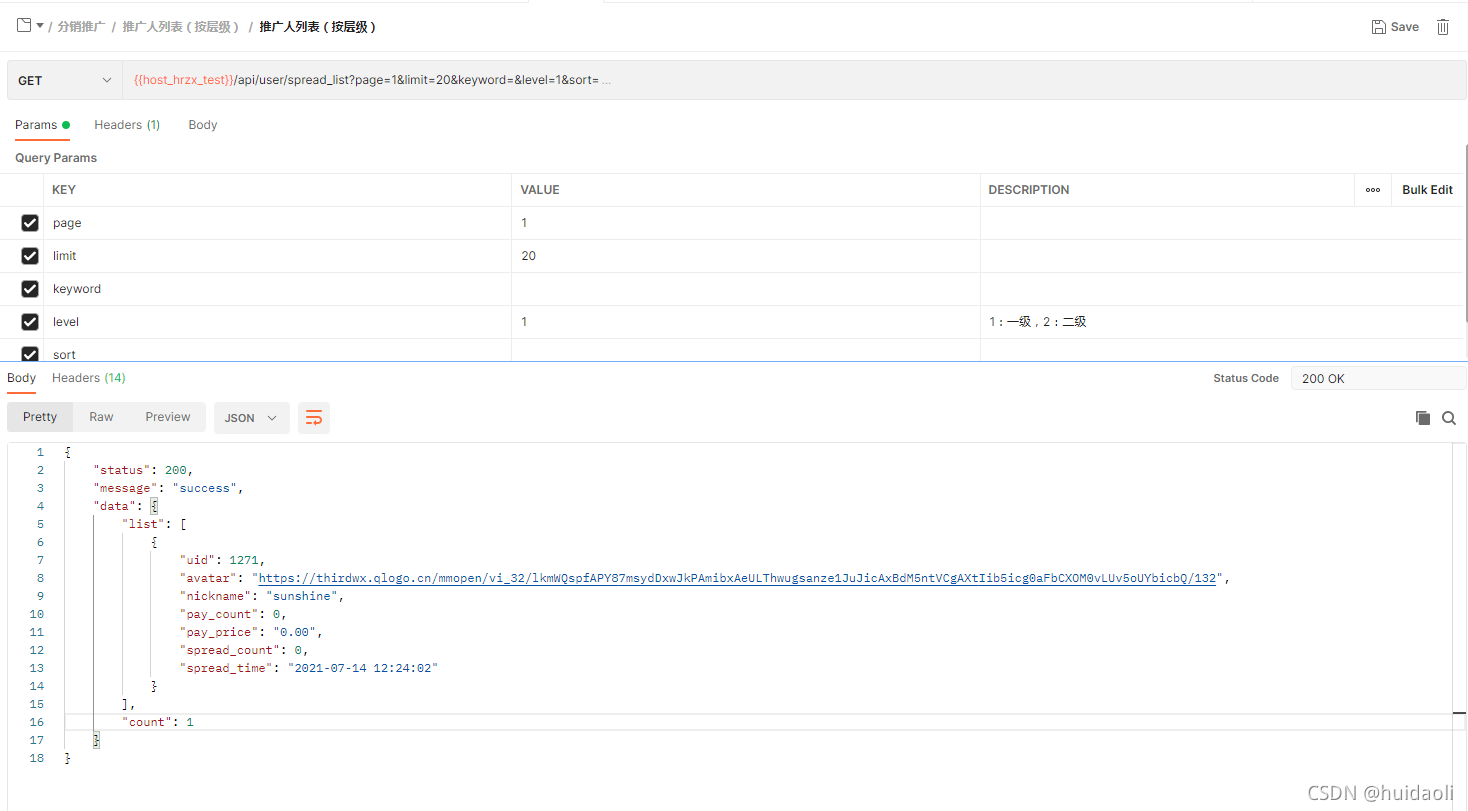Click the "count": 1 line

[x=157, y=722]
